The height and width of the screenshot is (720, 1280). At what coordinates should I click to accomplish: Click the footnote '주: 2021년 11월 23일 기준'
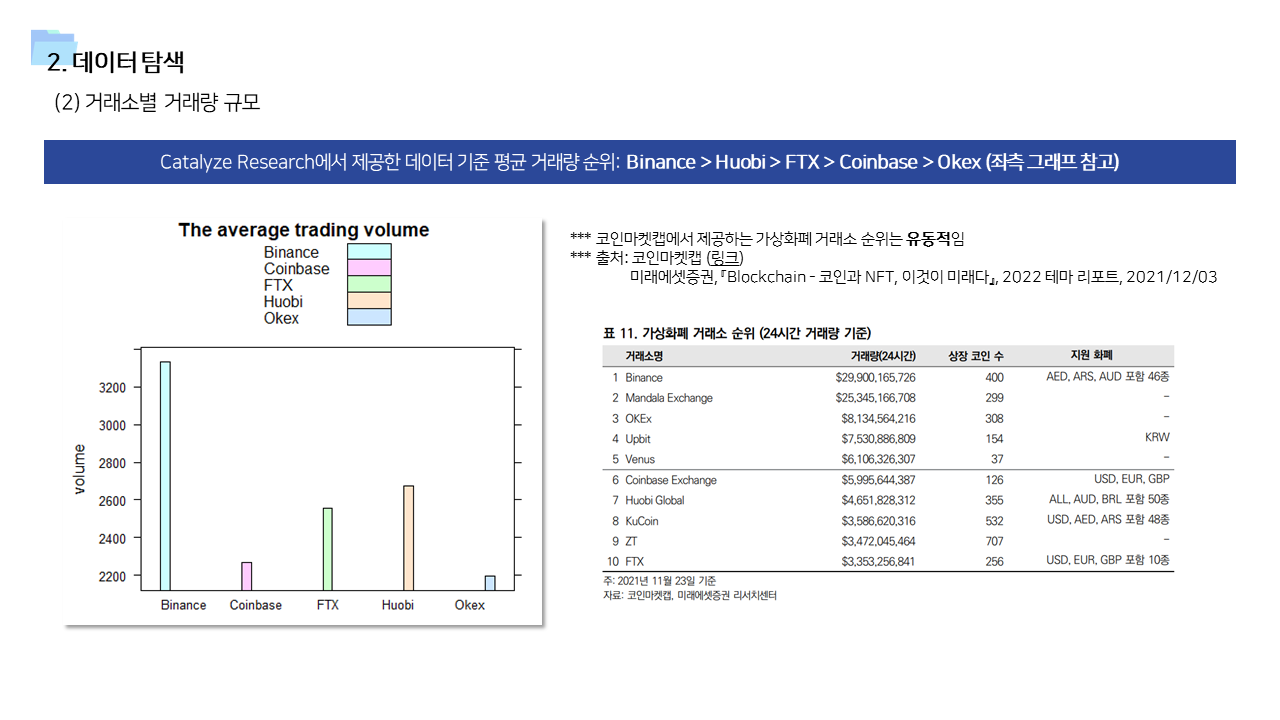658,581
